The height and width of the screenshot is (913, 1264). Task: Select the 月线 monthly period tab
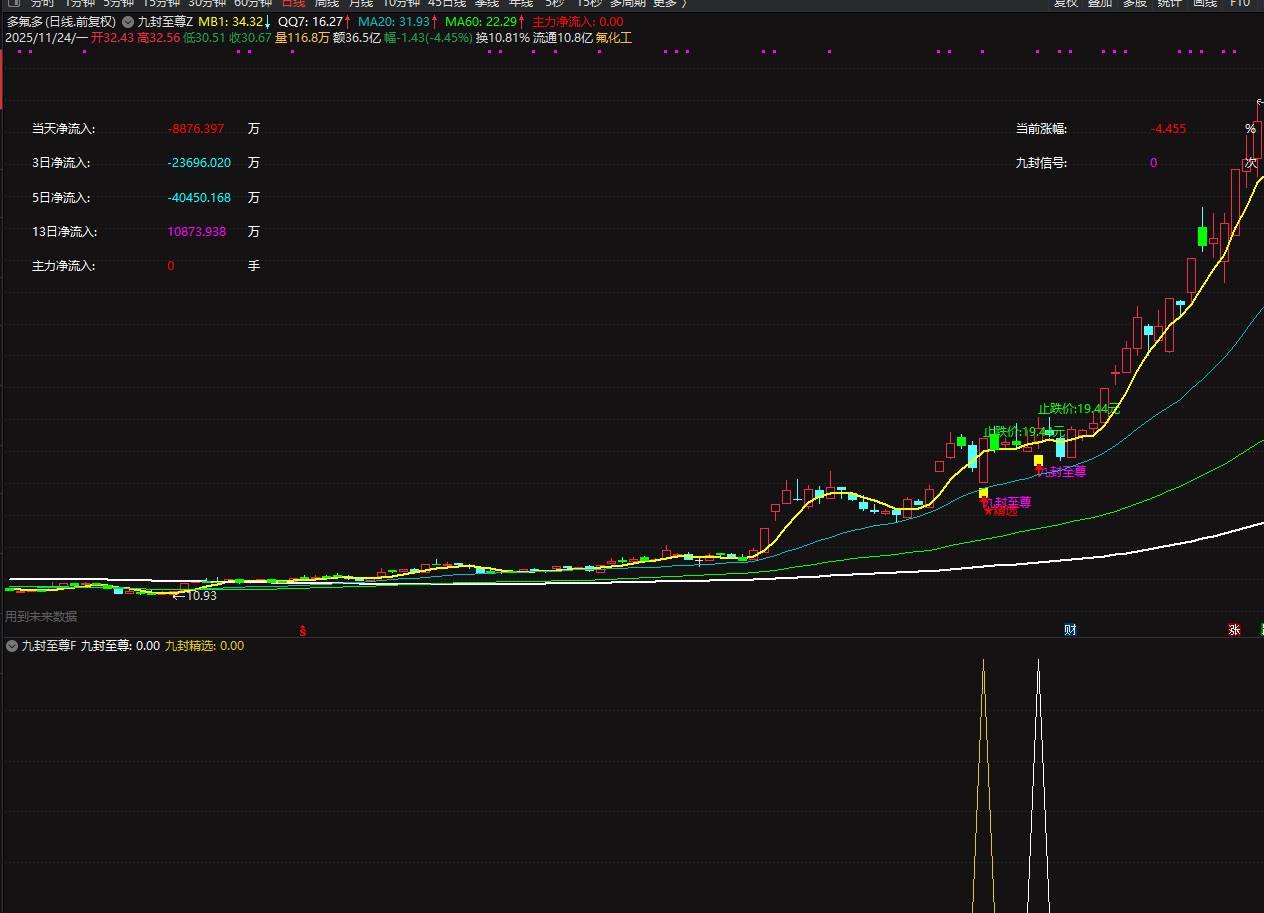pos(361,3)
